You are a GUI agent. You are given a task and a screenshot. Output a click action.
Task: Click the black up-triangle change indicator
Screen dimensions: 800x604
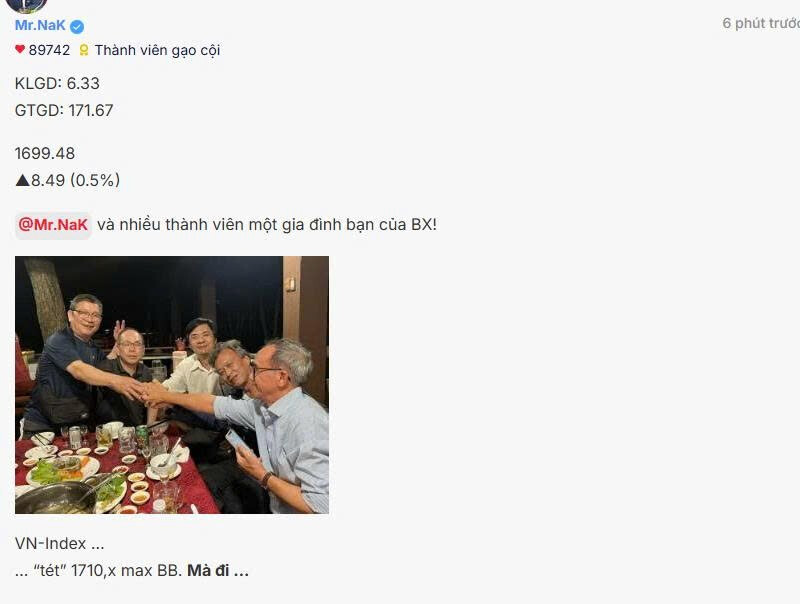(x=22, y=180)
